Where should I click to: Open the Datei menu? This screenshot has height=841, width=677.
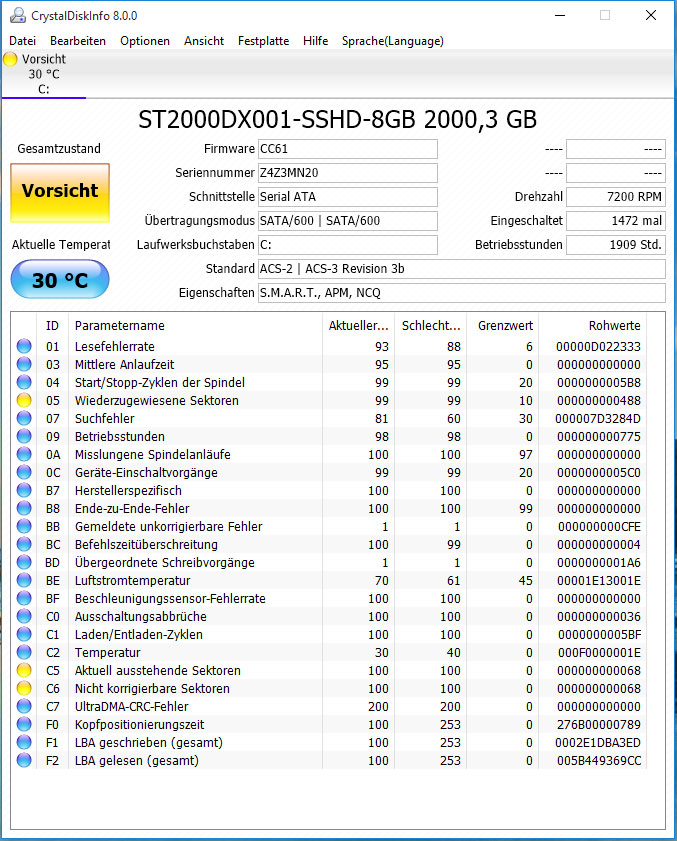[x=23, y=41]
